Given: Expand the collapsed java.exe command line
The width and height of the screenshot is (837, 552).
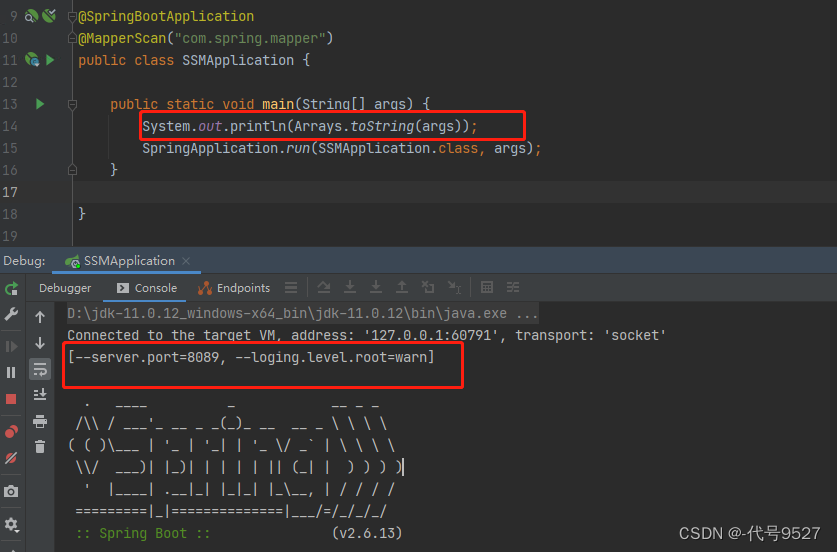Looking at the screenshot, I should click(x=303, y=313).
